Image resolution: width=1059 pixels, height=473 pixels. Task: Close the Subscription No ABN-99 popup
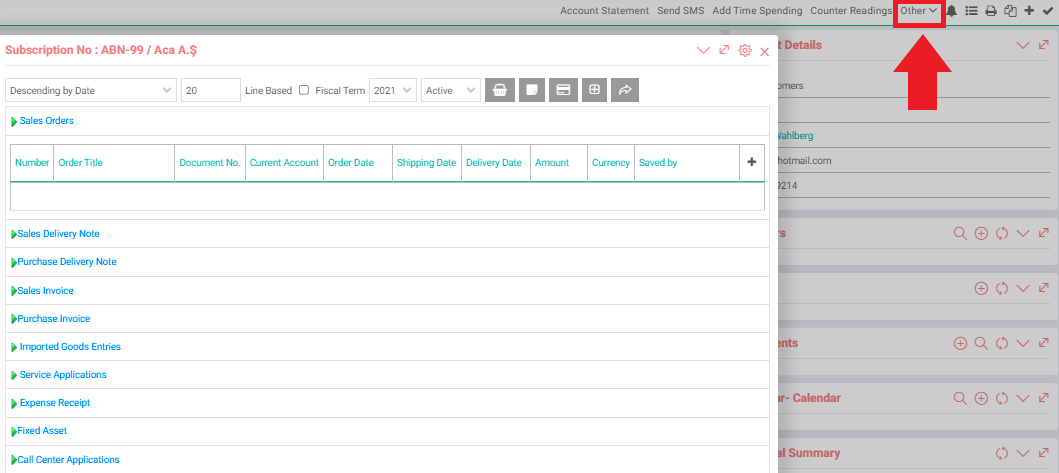(x=765, y=51)
